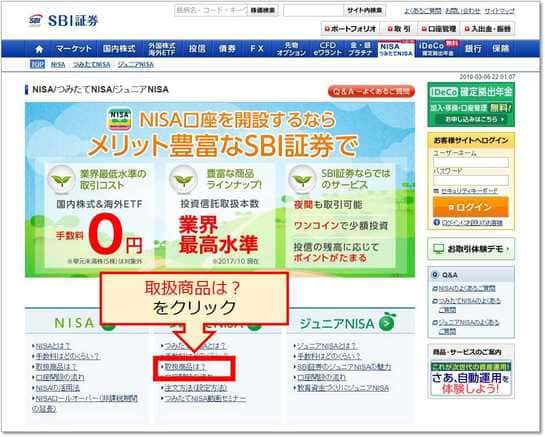Click the 取引 button
Viewport: 545px width, 437px height.
pos(399,29)
